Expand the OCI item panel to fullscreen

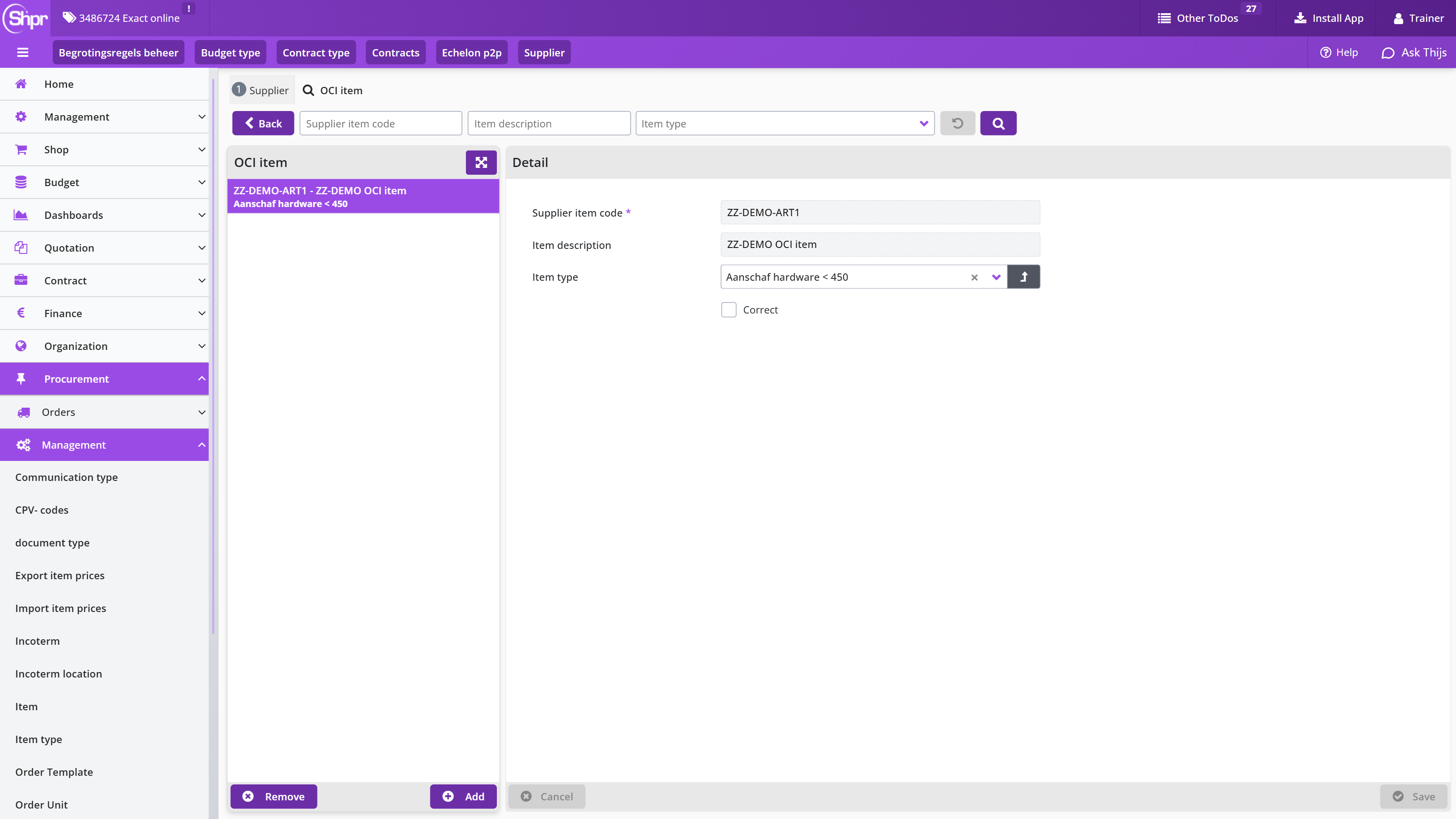(481, 163)
